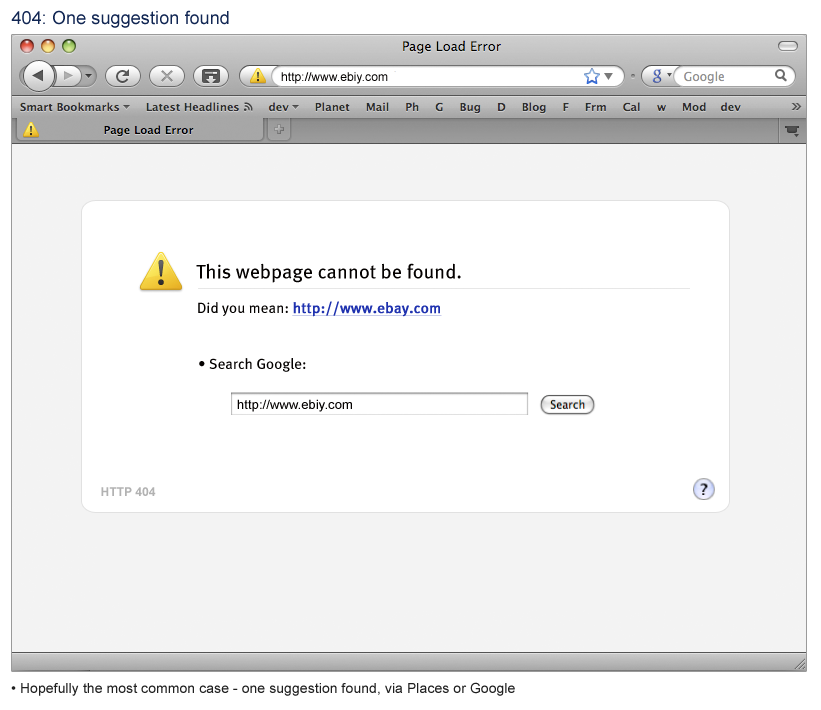821x710 pixels.
Task: Open the G bookmark
Action: pos(439,107)
